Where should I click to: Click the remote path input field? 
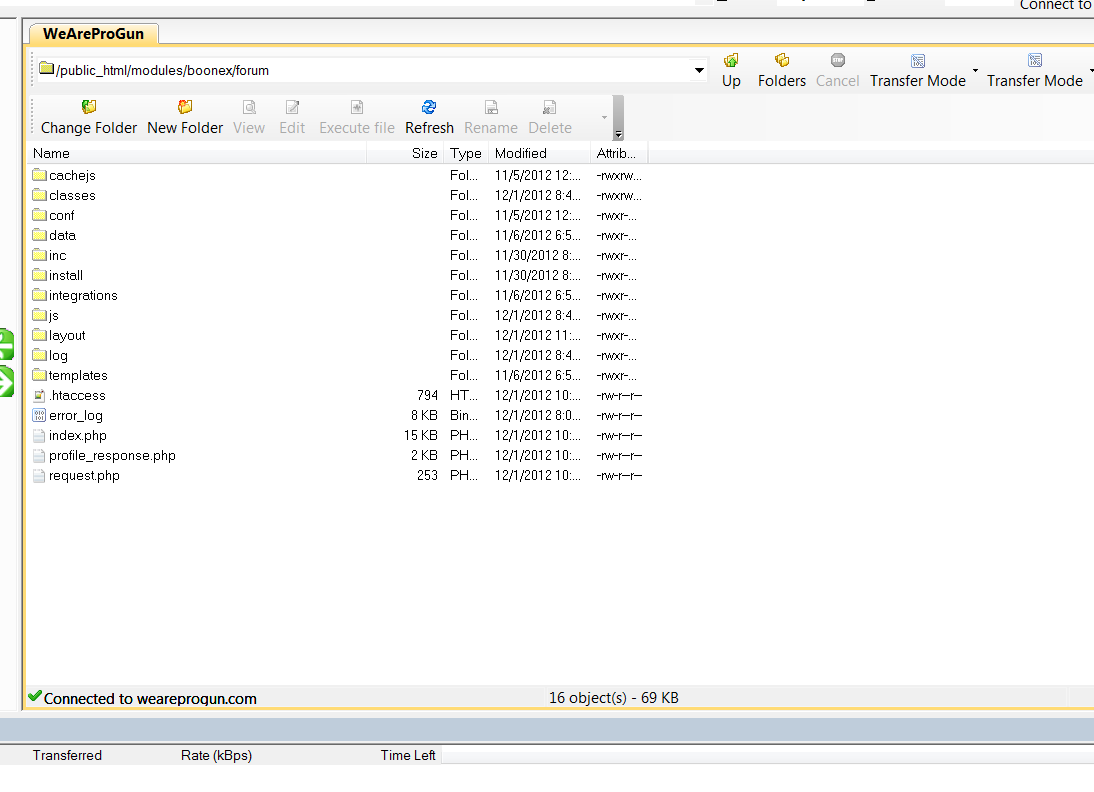(370, 71)
